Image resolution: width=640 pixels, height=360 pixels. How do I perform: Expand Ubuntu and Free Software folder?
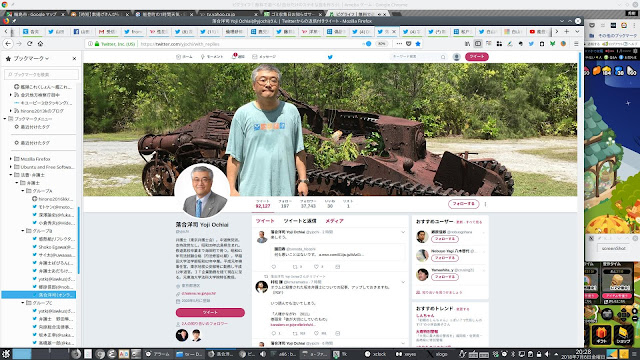(11, 167)
